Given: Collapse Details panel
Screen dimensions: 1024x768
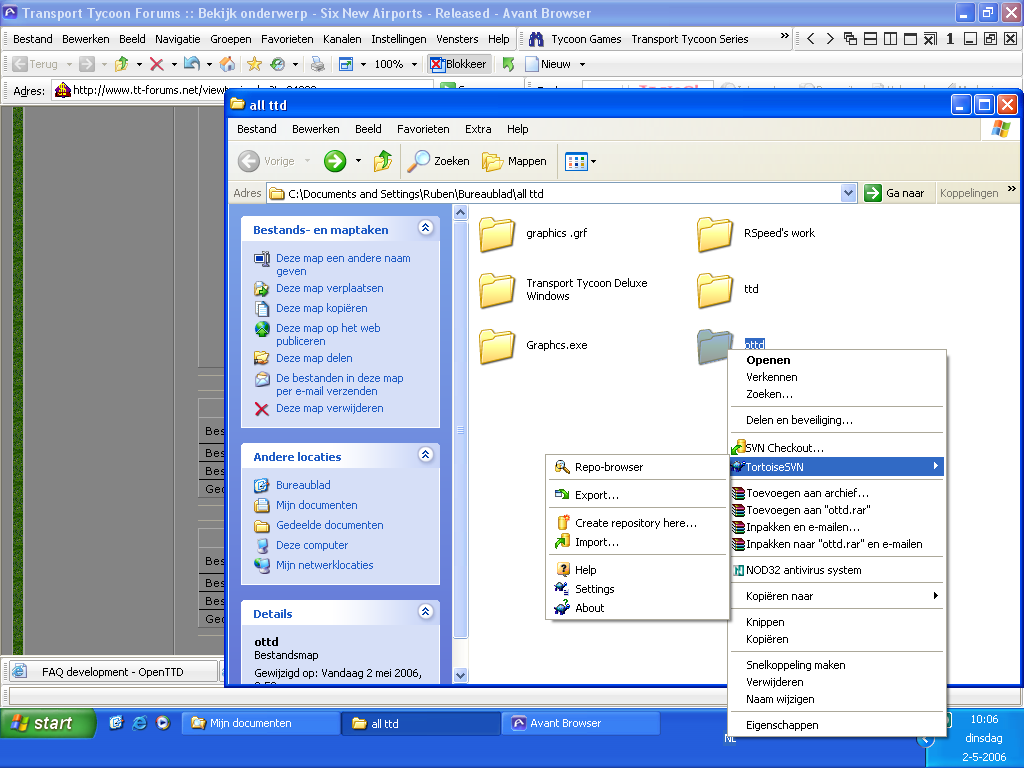Looking at the screenshot, I should point(426,612).
